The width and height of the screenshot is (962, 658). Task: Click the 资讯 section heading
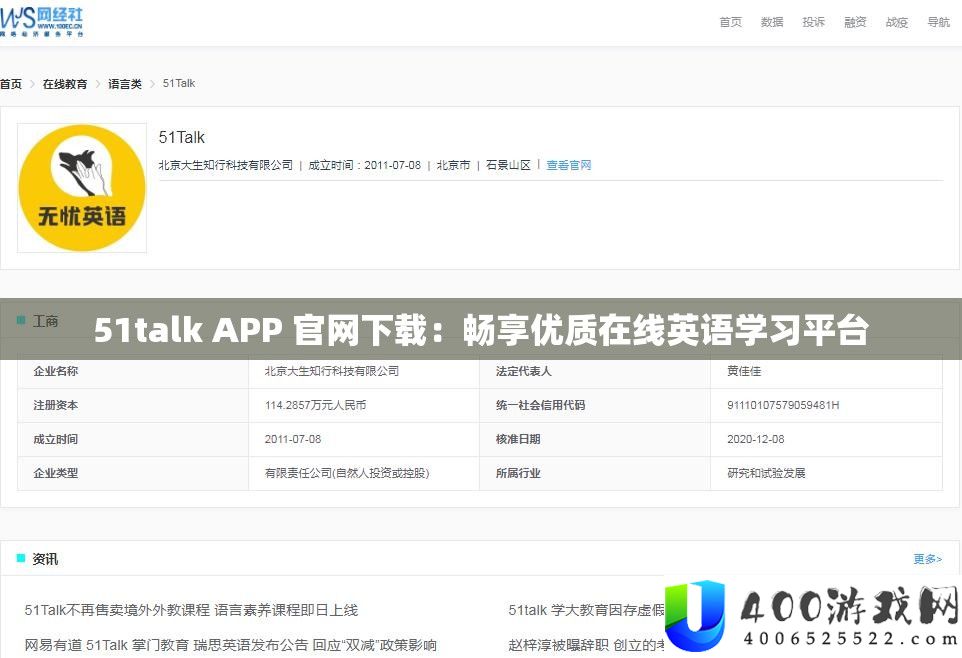(45, 559)
